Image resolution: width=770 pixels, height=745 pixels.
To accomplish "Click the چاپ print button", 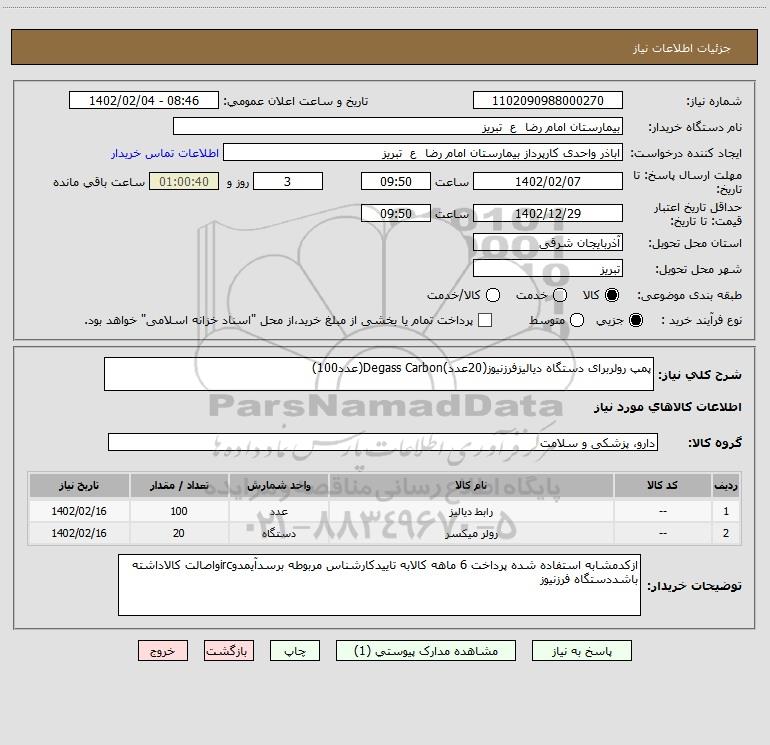I will pos(295,651).
